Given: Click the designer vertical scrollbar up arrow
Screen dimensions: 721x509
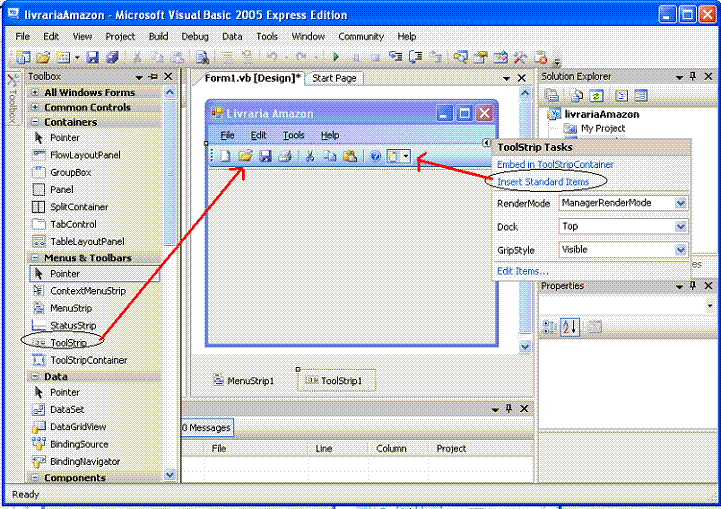Looking at the screenshot, I should 525,93.
